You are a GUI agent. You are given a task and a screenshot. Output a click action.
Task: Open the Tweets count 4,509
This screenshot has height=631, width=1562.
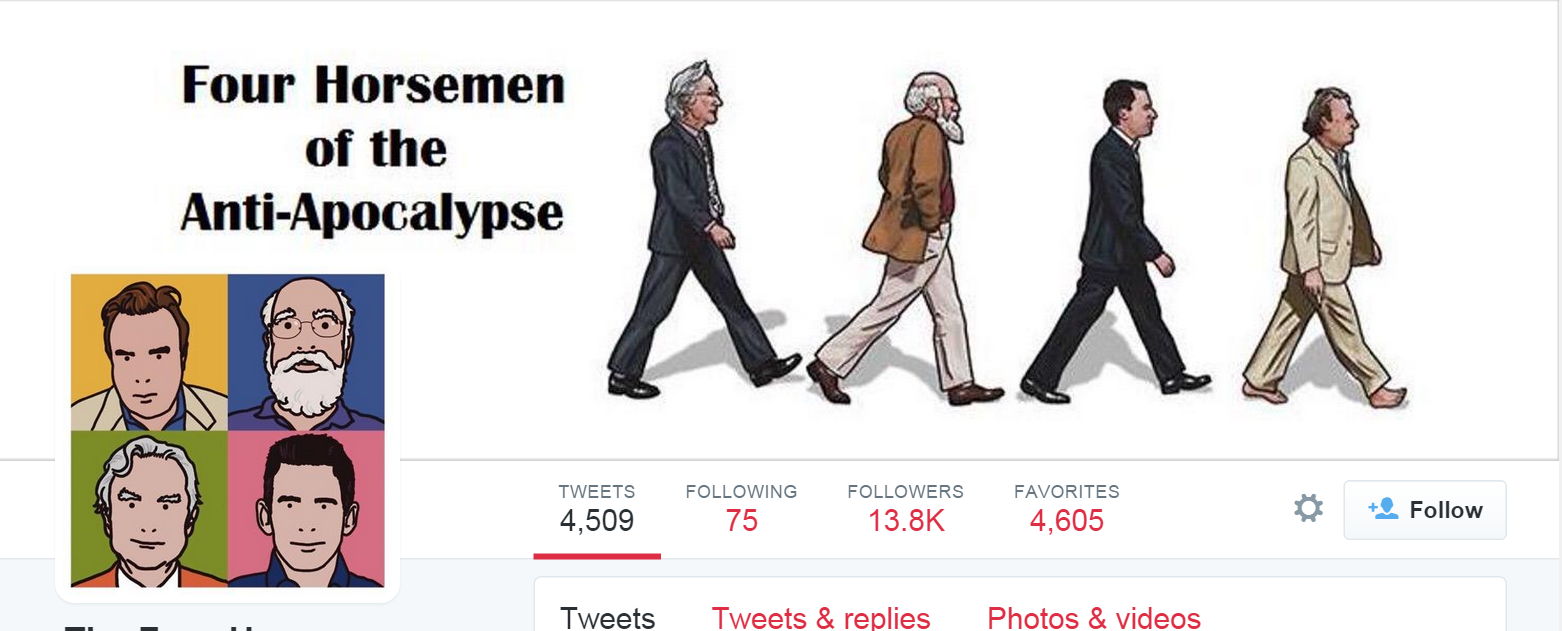597,508
